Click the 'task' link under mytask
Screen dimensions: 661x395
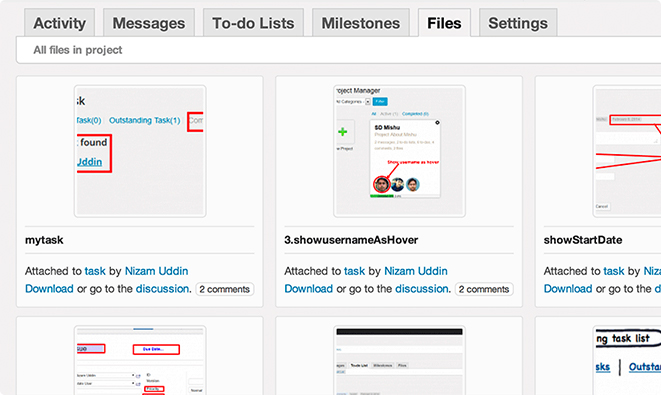[95, 271]
